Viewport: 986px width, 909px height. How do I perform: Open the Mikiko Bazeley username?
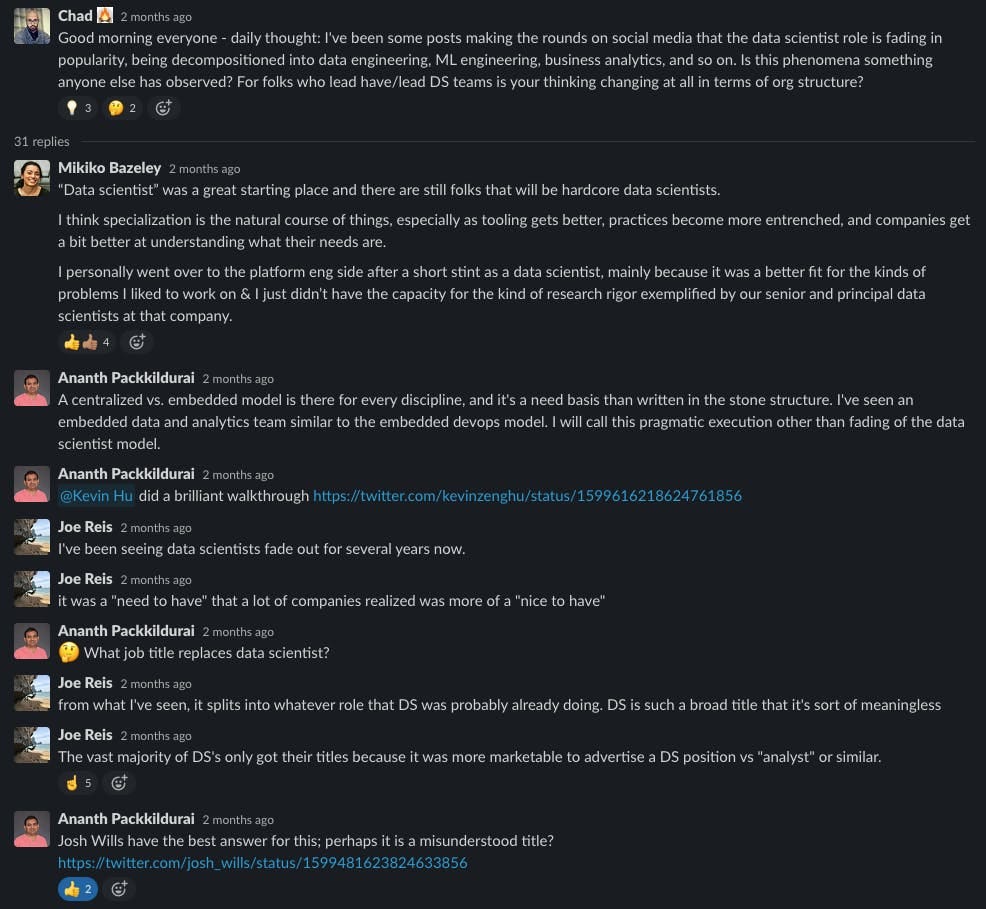tap(109, 168)
